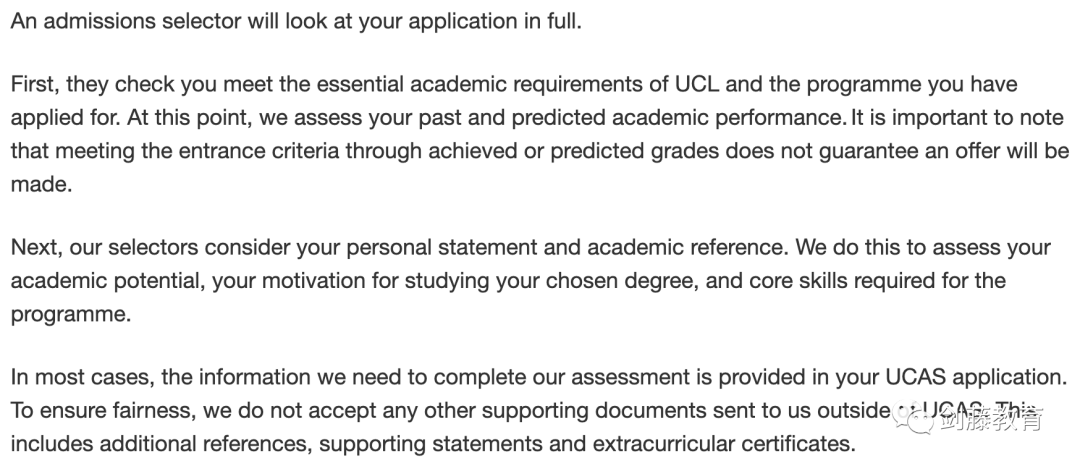Click the phrase 'predicted academic performance'

pos(678,118)
